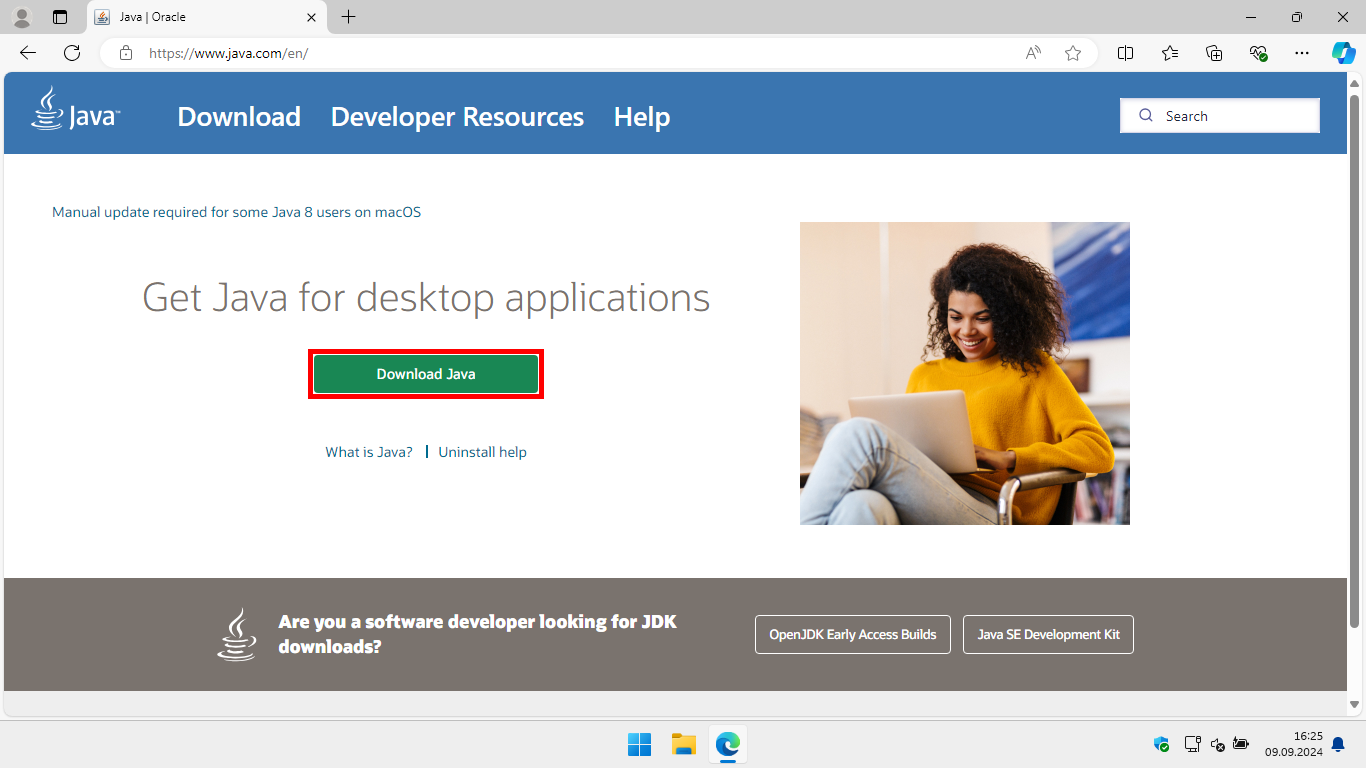Click the volume tray icon
1366x768 pixels.
tap(1217, 744)
